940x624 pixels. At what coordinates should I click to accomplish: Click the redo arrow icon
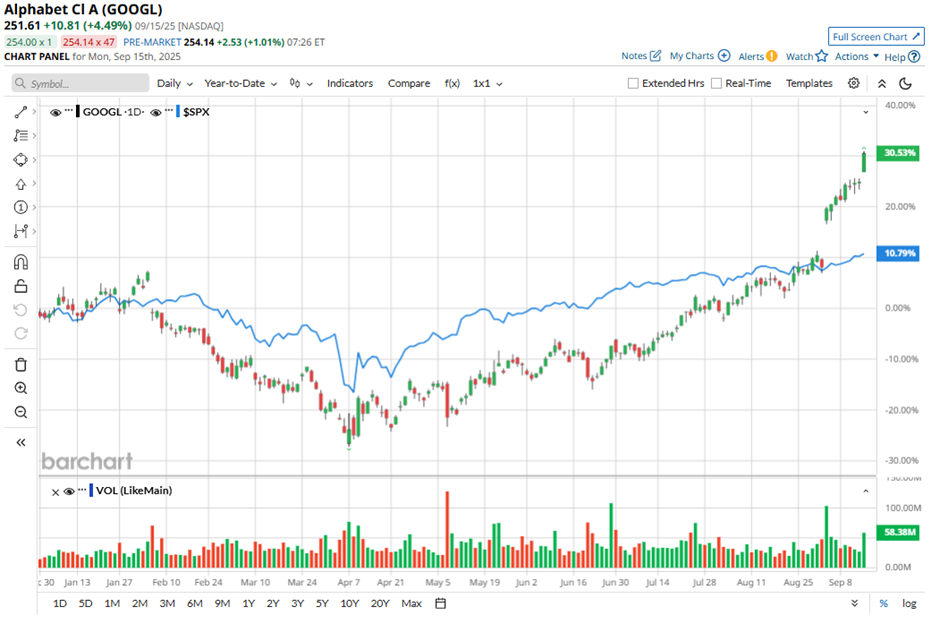[20, 333]
